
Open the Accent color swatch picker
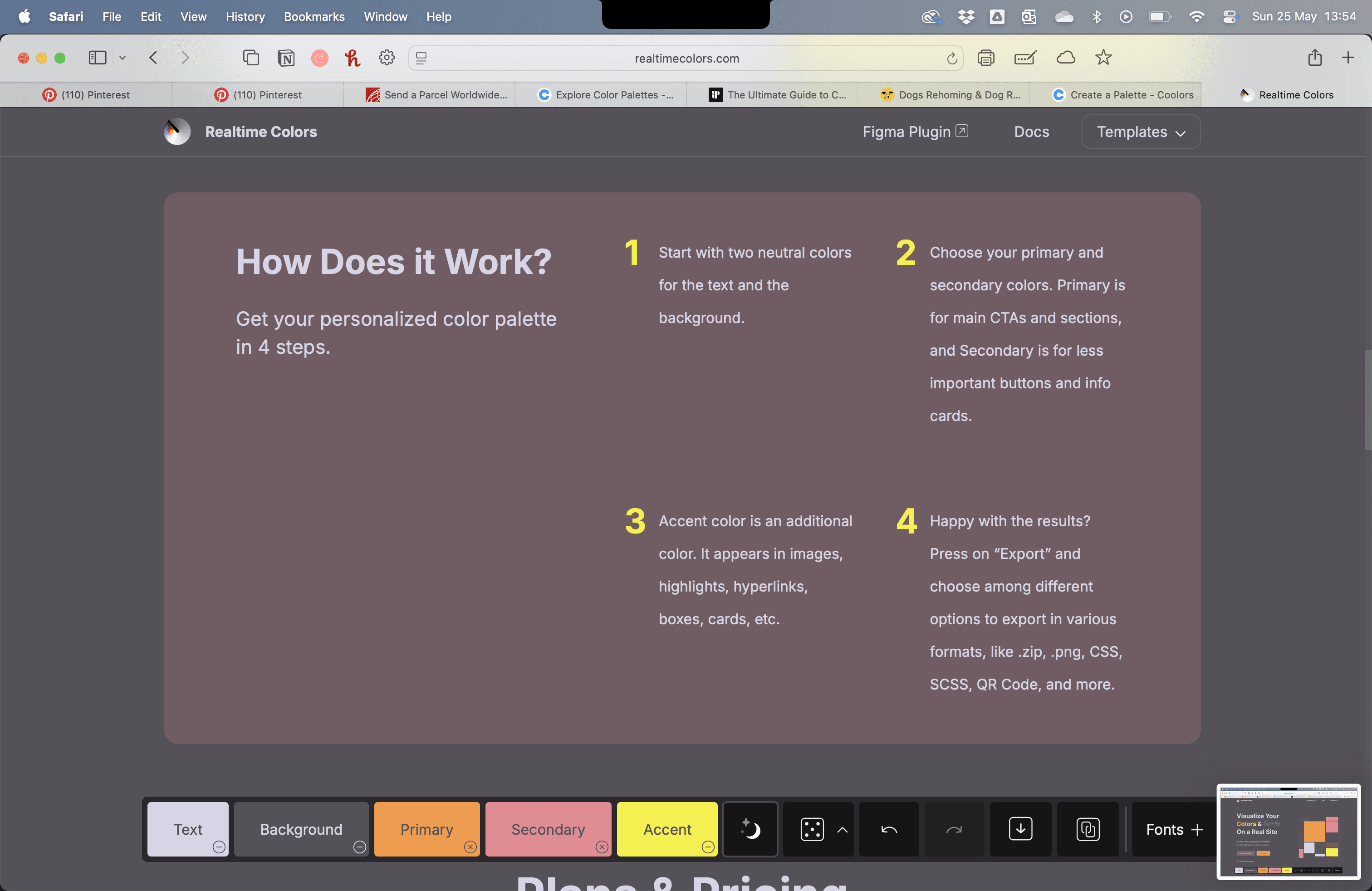(x=666, y=829)
